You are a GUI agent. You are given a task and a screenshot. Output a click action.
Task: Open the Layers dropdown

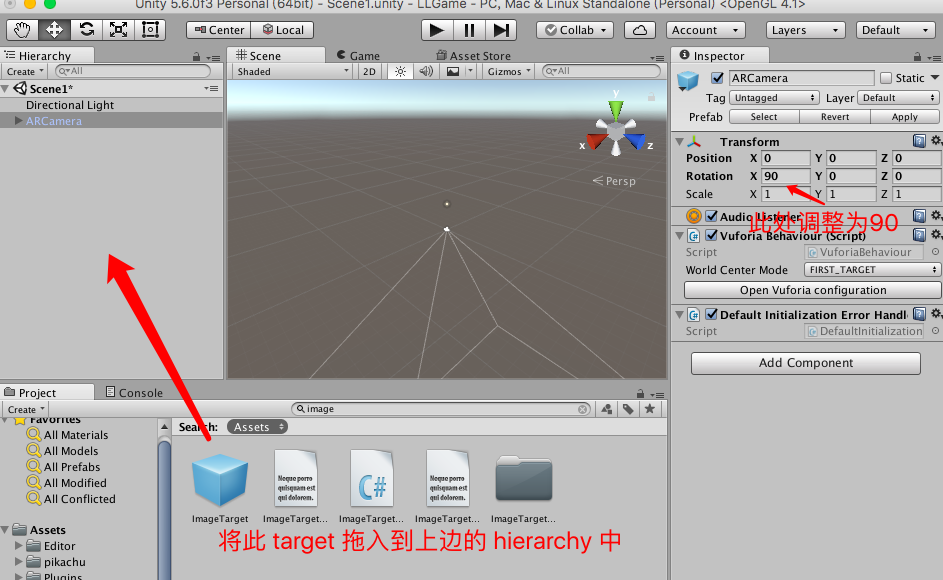tap(805, 30)
